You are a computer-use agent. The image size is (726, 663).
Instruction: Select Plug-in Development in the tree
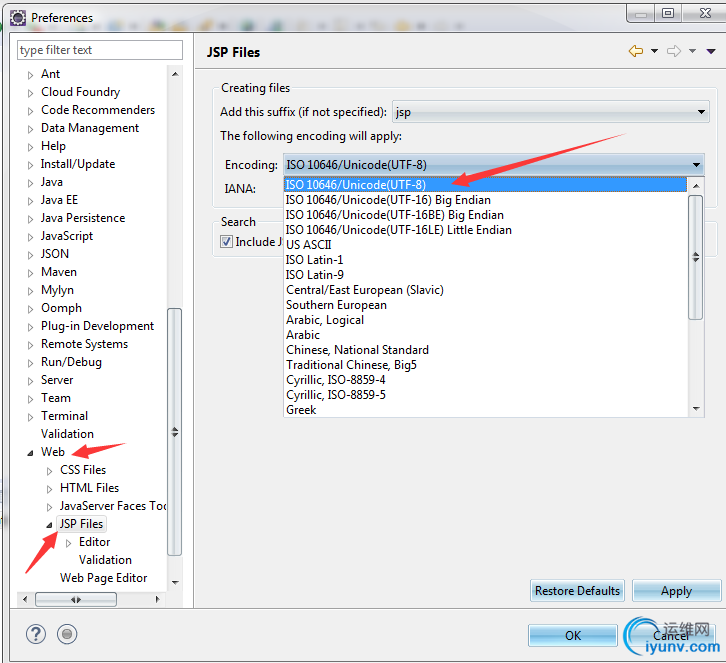pos(97,326)
